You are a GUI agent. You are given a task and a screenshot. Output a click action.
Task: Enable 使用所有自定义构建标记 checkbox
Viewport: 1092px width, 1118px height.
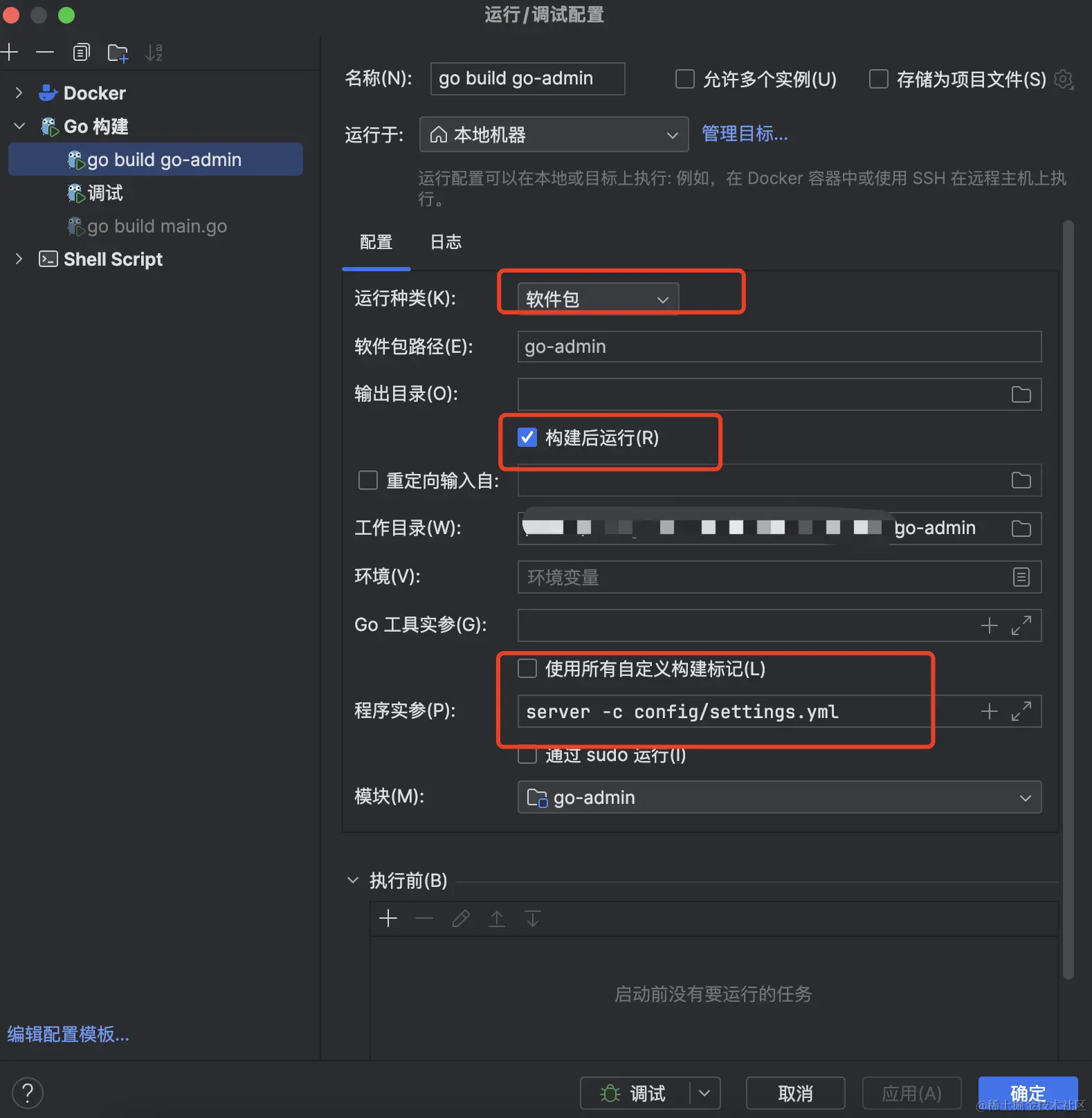tap(527, 668)
